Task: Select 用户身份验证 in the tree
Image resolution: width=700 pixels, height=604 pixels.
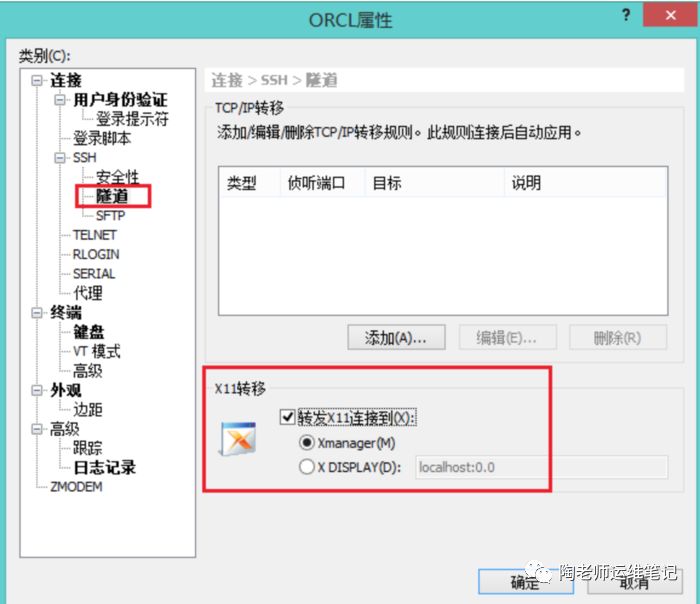Action: click(x=121, y=100)
